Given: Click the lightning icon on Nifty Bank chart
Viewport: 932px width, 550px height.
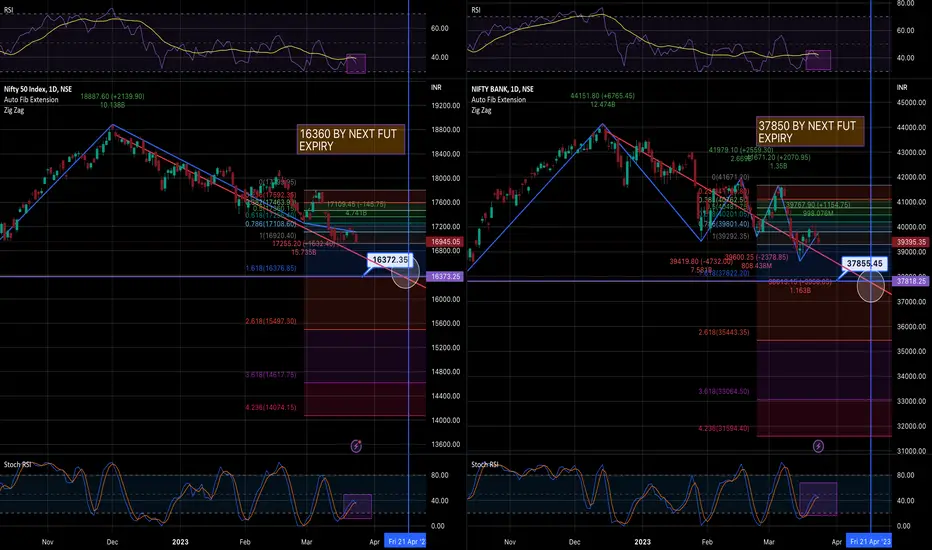Looking at the screenshot, I should coord(818,445).
